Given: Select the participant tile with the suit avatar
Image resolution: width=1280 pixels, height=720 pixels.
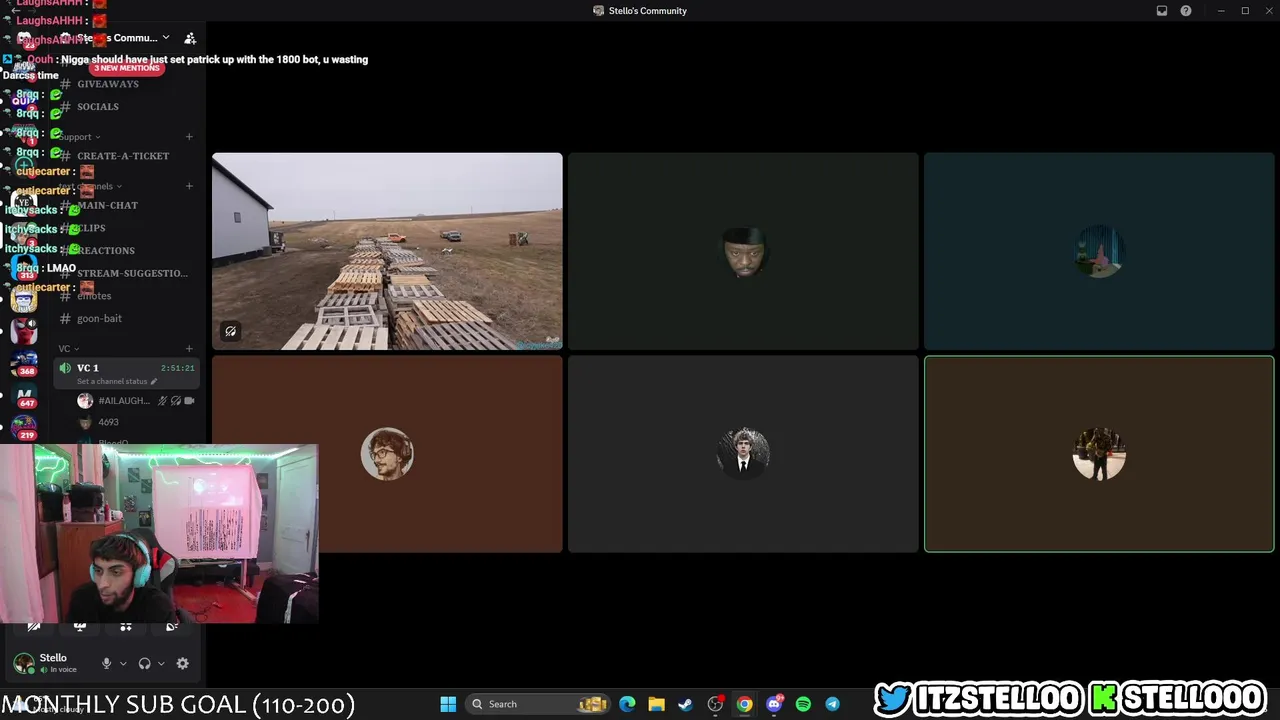Looking at the screenshot, I should pyautogui.click(x=743, y=454).
